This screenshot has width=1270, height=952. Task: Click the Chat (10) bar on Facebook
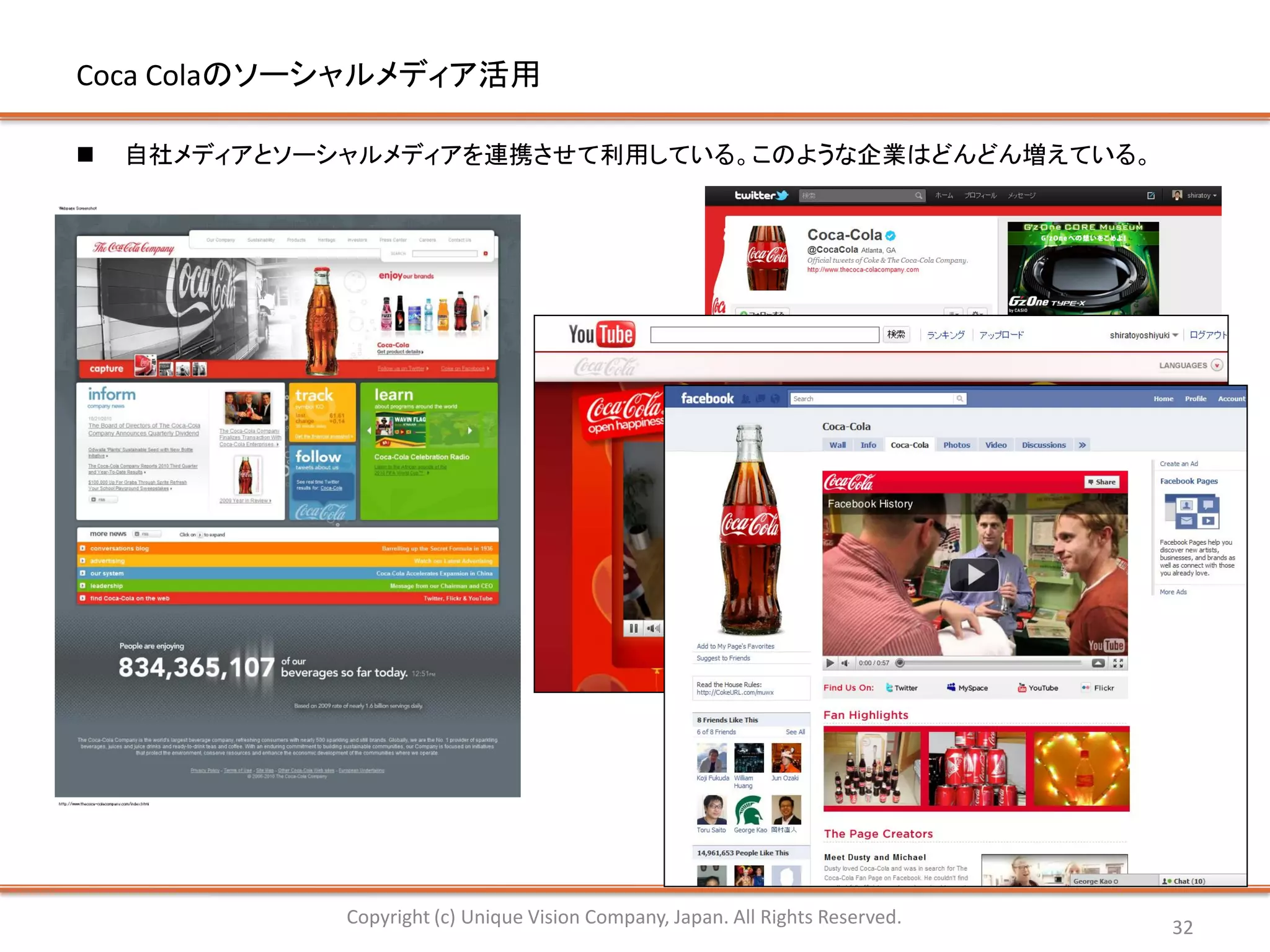click(1202, 881)
